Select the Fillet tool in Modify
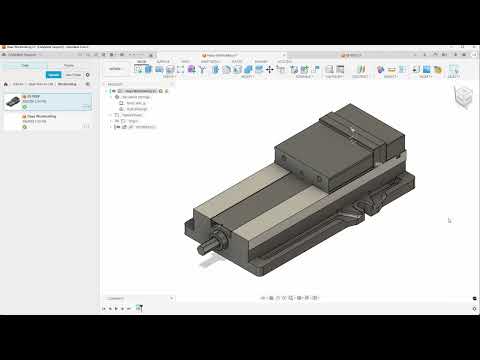The image size is (480, 360). pos(226,69)
